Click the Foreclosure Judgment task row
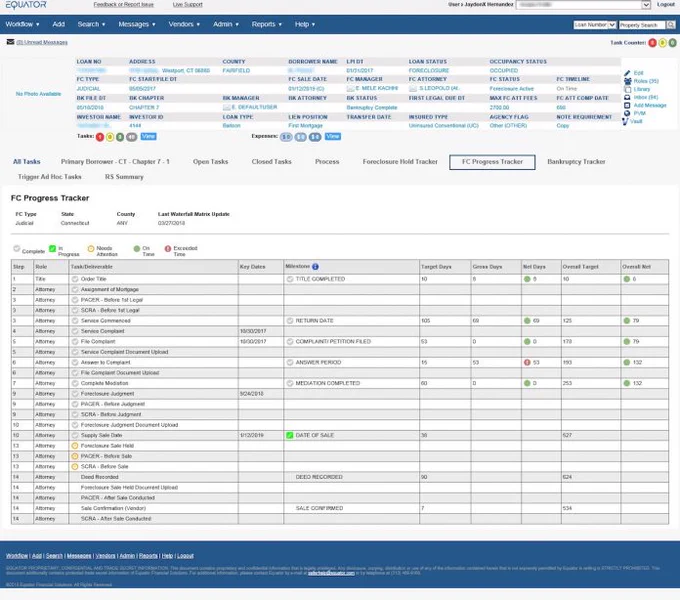Image resolution: width=680 pixels, height=600 pixels. pyautogui.click(x=340, y=394)
